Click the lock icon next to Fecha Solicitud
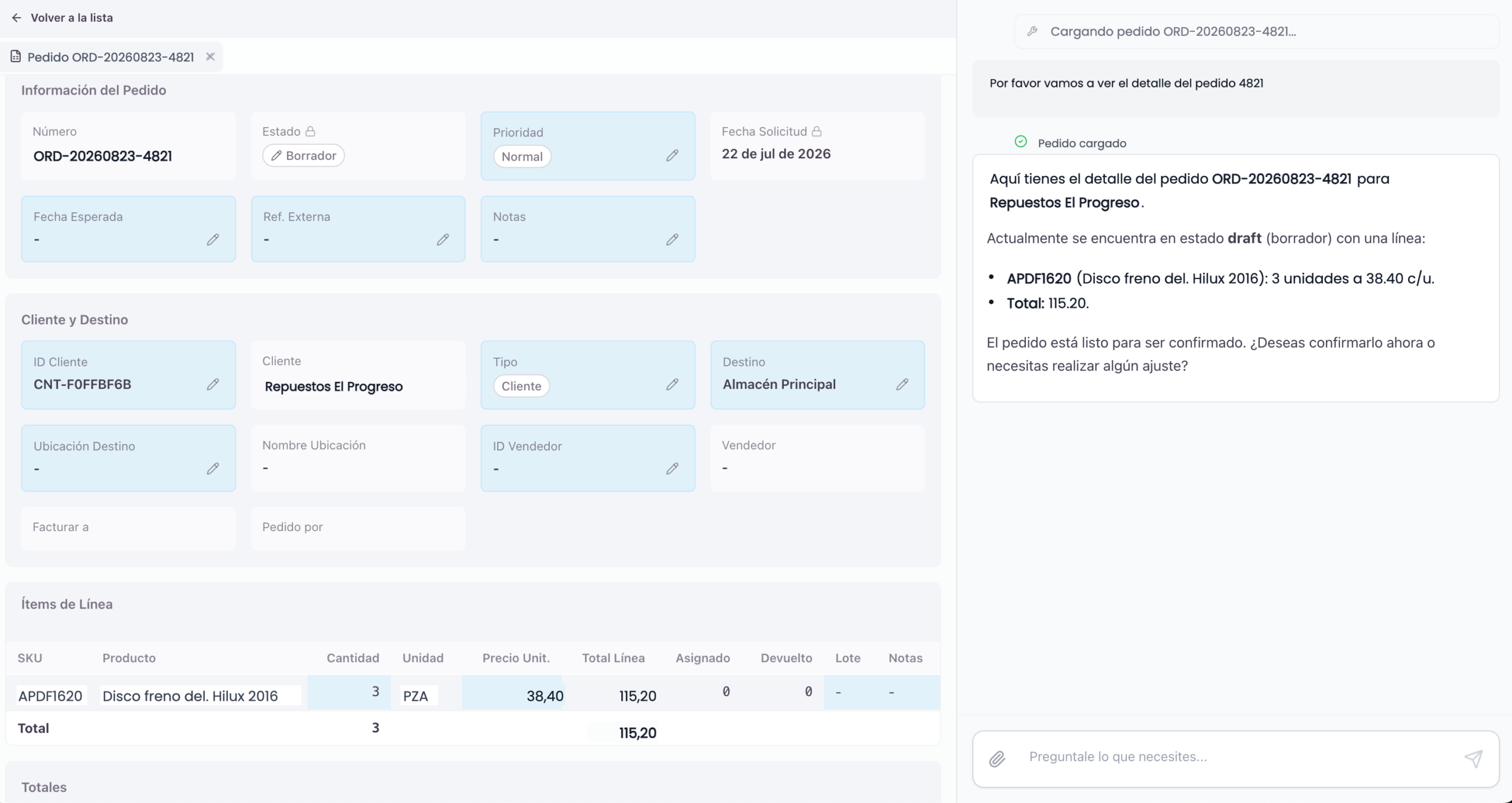Viewport: 1512px width, 803px height. (x=816, y=131)
